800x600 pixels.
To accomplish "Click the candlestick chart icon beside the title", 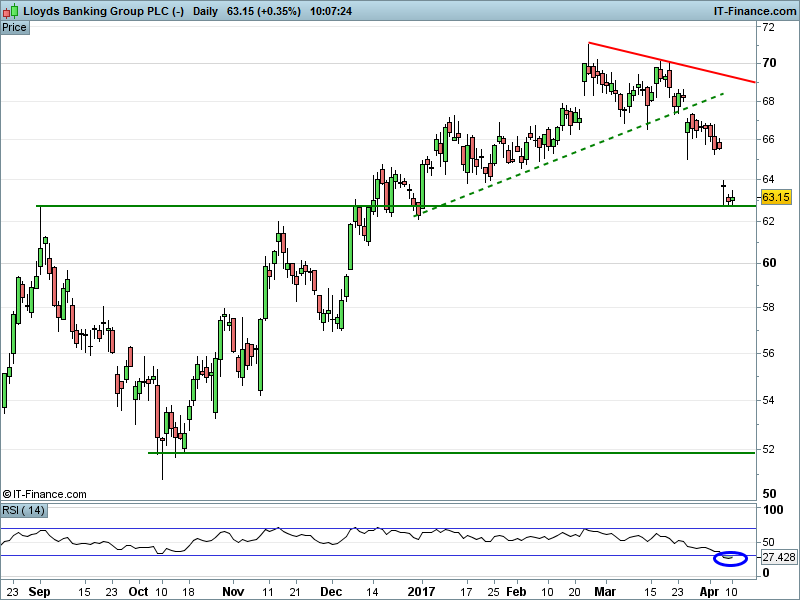I will pos(10,11).
